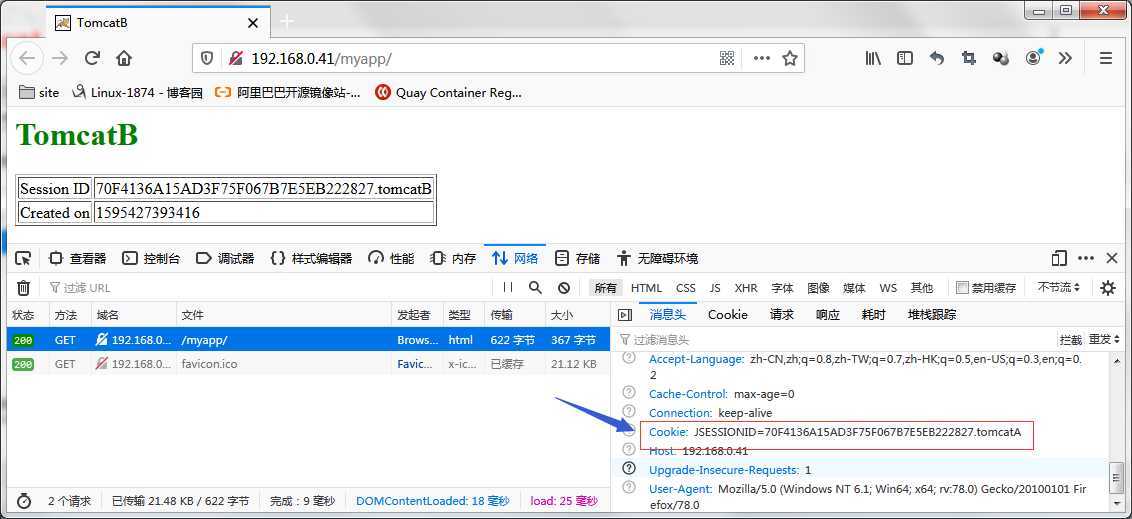Screen dimensions: 1132x519
Task: Open the 响应 response details tab
Action: click(x=828, y=315)
